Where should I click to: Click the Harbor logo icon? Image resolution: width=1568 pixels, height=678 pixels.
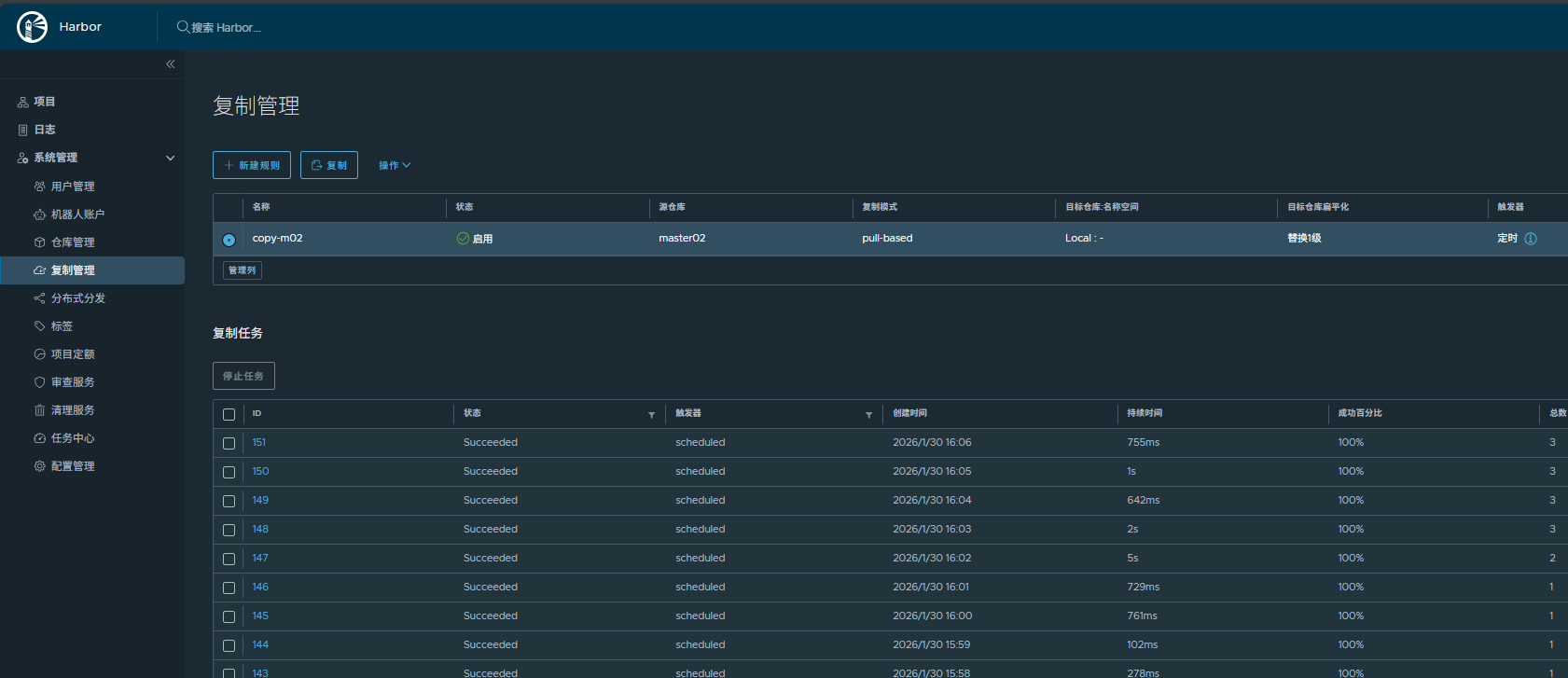[x=32, y=27]
